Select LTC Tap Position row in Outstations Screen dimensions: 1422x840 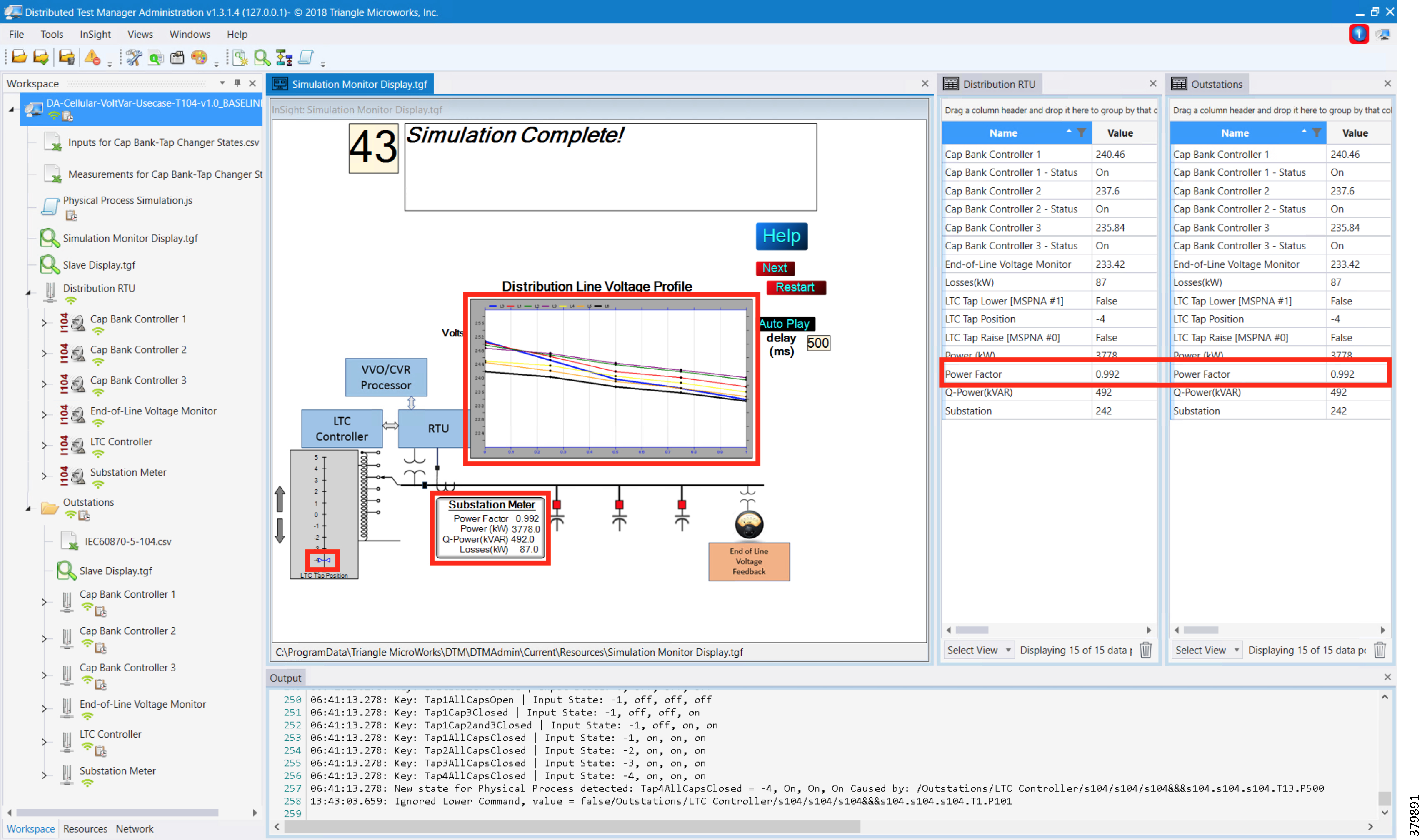[x=1279, y=319]
